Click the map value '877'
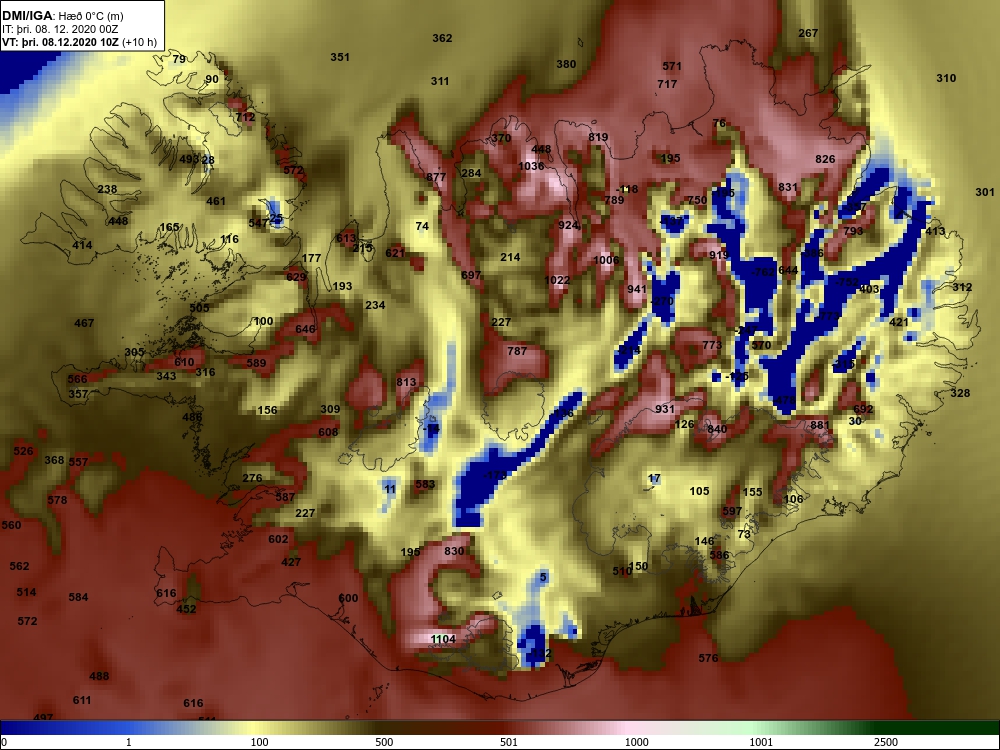Image resolution: width=1000 pixels, height=750 pixels. pos(436,177)
